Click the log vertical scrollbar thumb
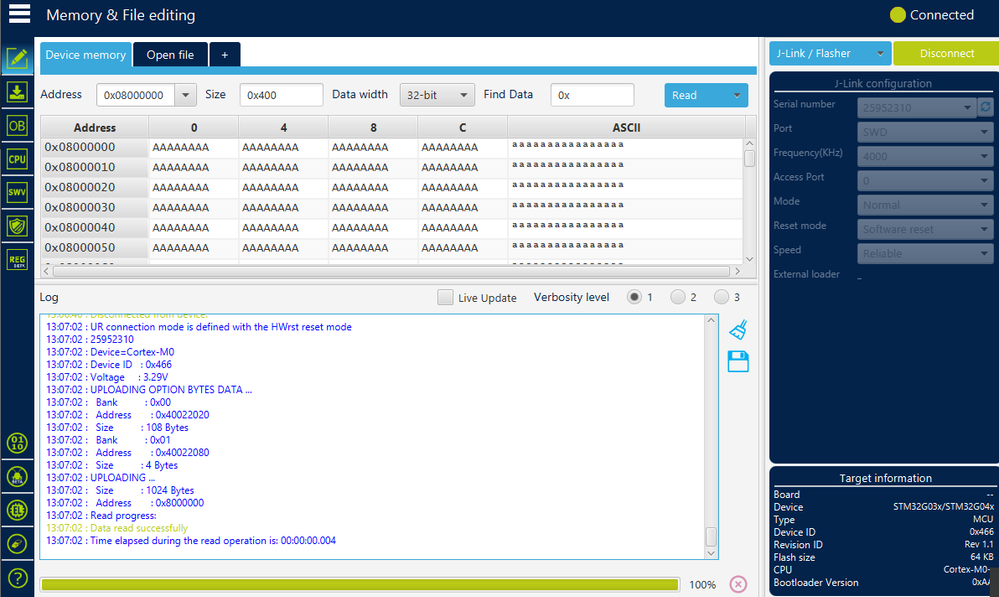Screen dimensions: 999x597 pyautogui.click(x=711, y=536)
